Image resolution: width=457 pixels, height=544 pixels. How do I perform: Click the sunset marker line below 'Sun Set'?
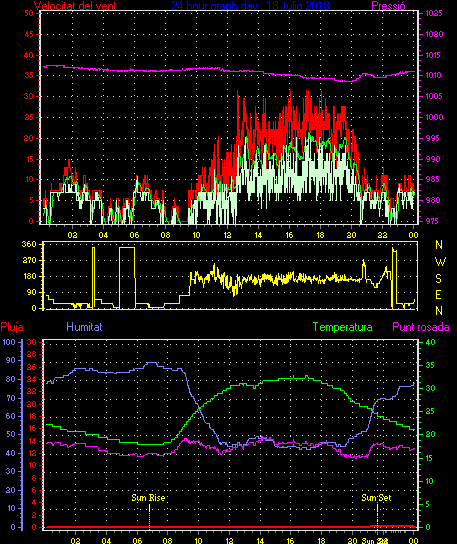click(378, 517)
